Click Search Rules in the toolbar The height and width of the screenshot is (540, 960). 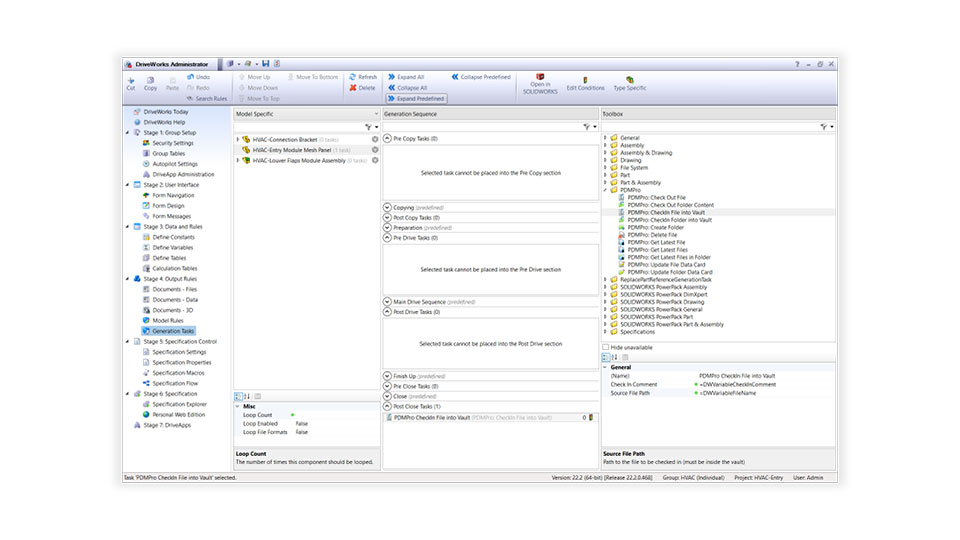[x=206, y=99]
